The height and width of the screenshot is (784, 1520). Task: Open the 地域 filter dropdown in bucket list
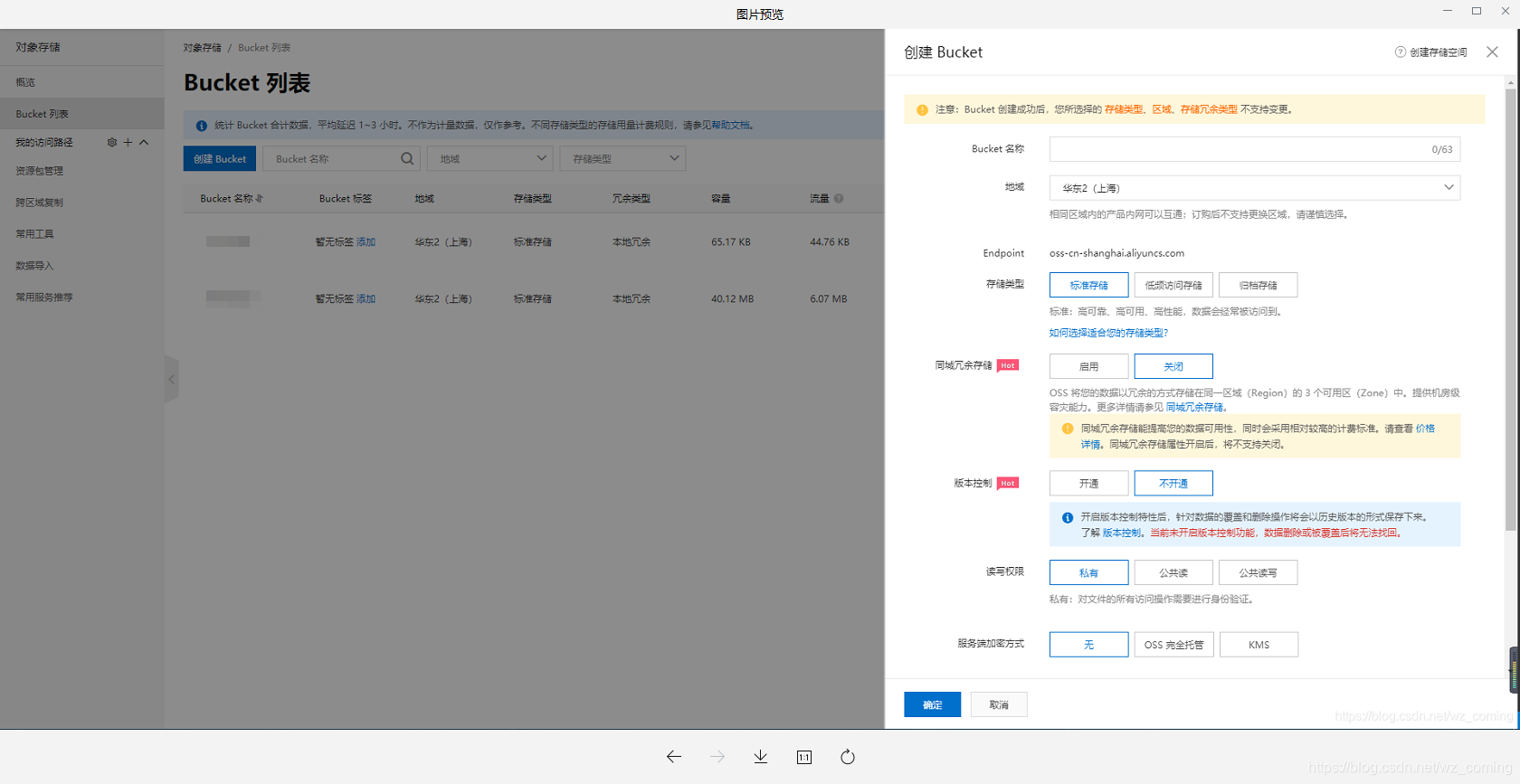click(489, 158)
